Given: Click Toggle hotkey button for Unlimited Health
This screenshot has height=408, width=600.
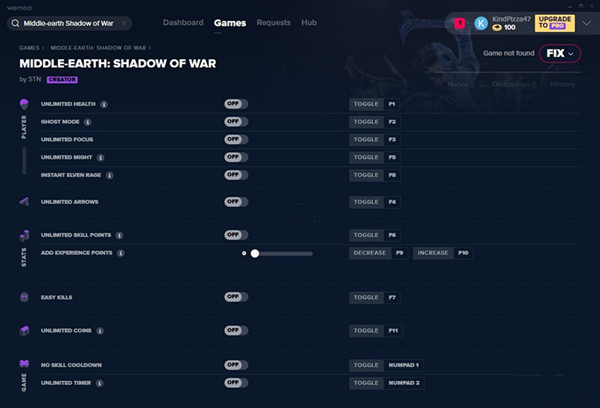Looking at the screenshot, I should pyautogui.click(x=366, y=104).
